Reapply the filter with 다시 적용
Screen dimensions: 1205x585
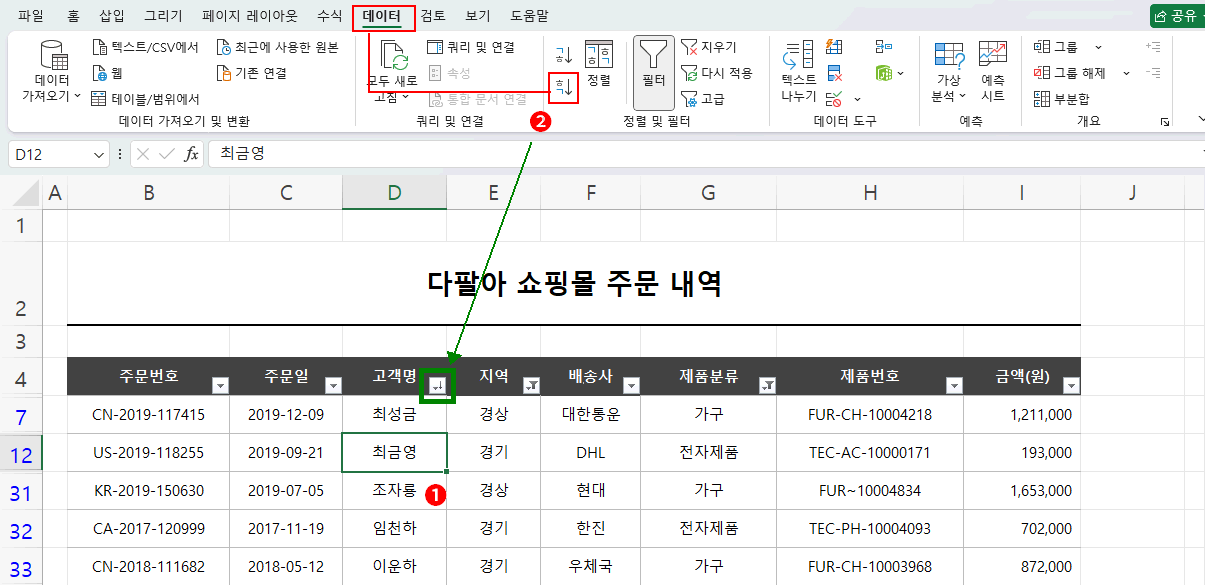coord(717,73)
